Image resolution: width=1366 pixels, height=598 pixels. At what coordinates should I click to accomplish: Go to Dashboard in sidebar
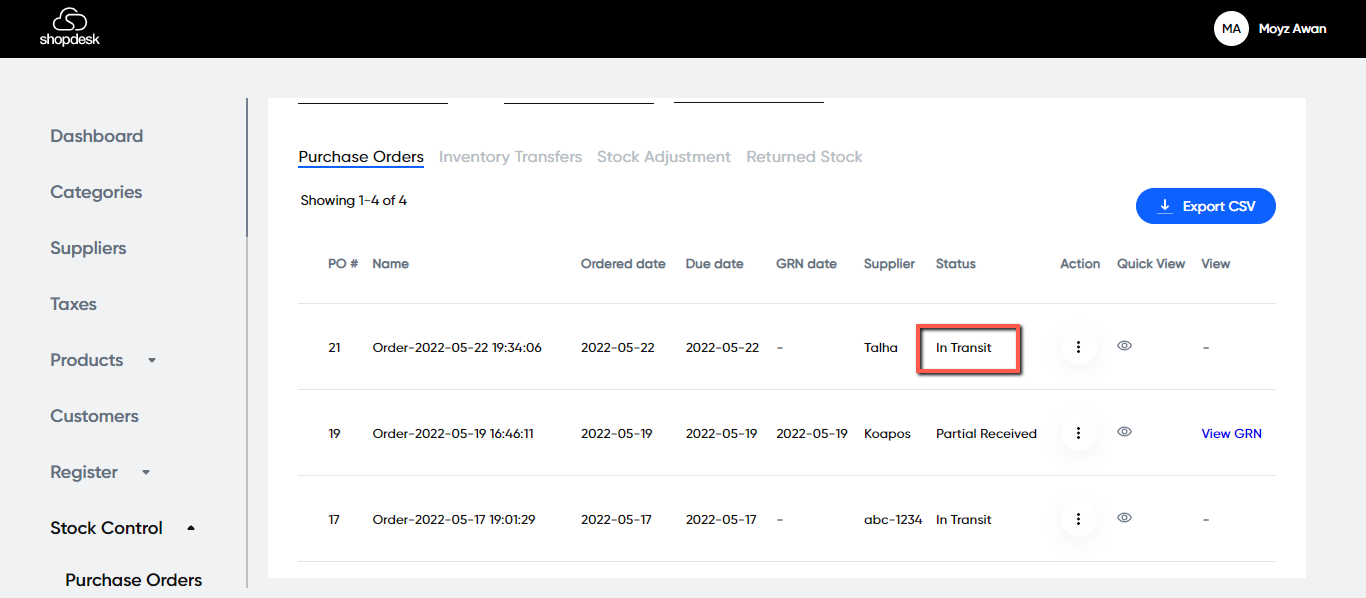coord(97,136)
